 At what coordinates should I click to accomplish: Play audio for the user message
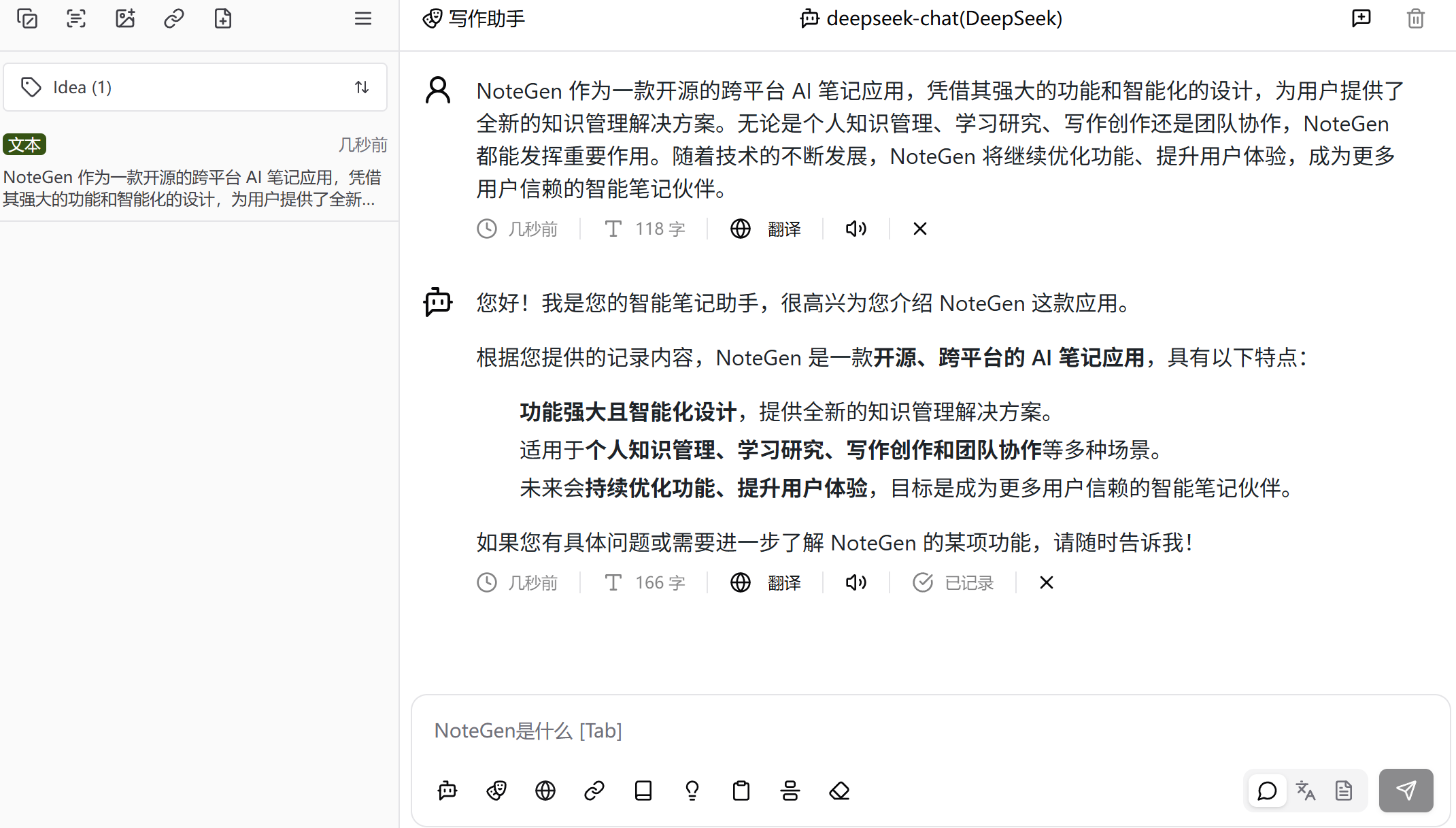pos(856,229)
